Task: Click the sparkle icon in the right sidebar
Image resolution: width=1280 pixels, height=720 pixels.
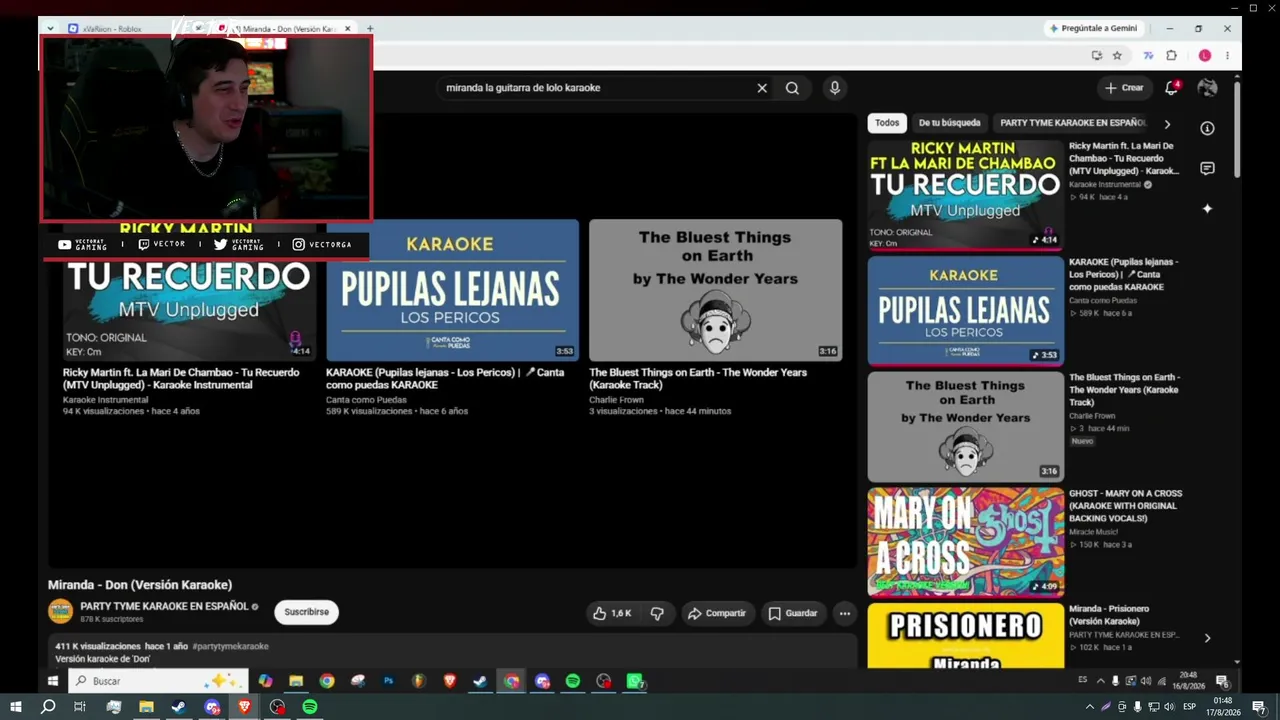Action: (1207, 209)
